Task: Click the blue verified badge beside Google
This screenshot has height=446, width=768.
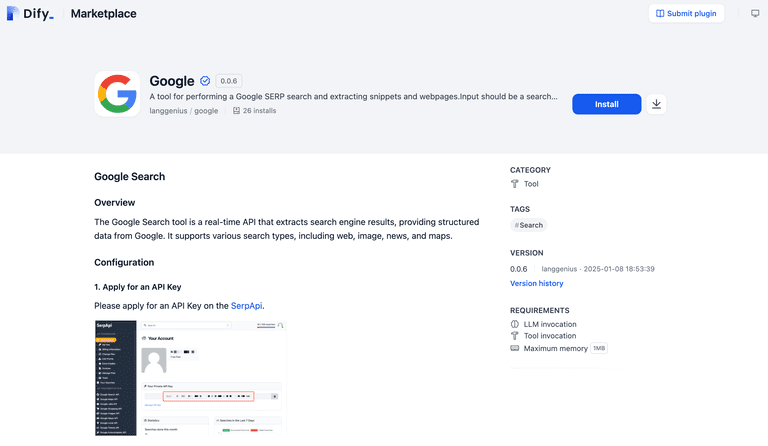Action: [205, 81]
